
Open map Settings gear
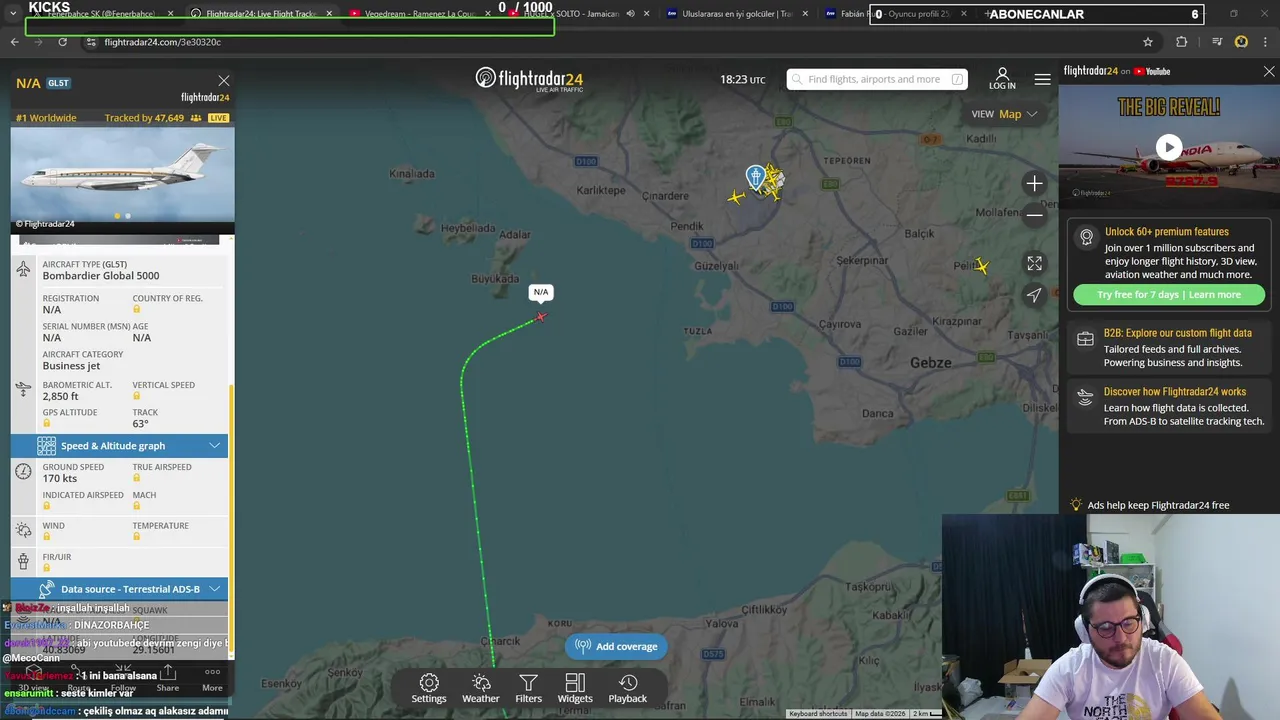click(429, 688)
